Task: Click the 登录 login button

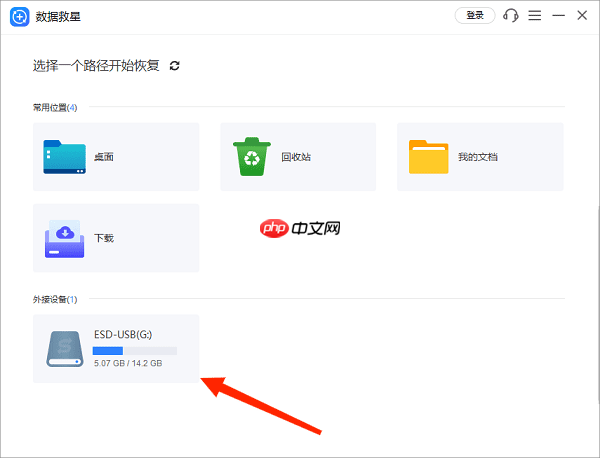Action: (x=475, y=15)
